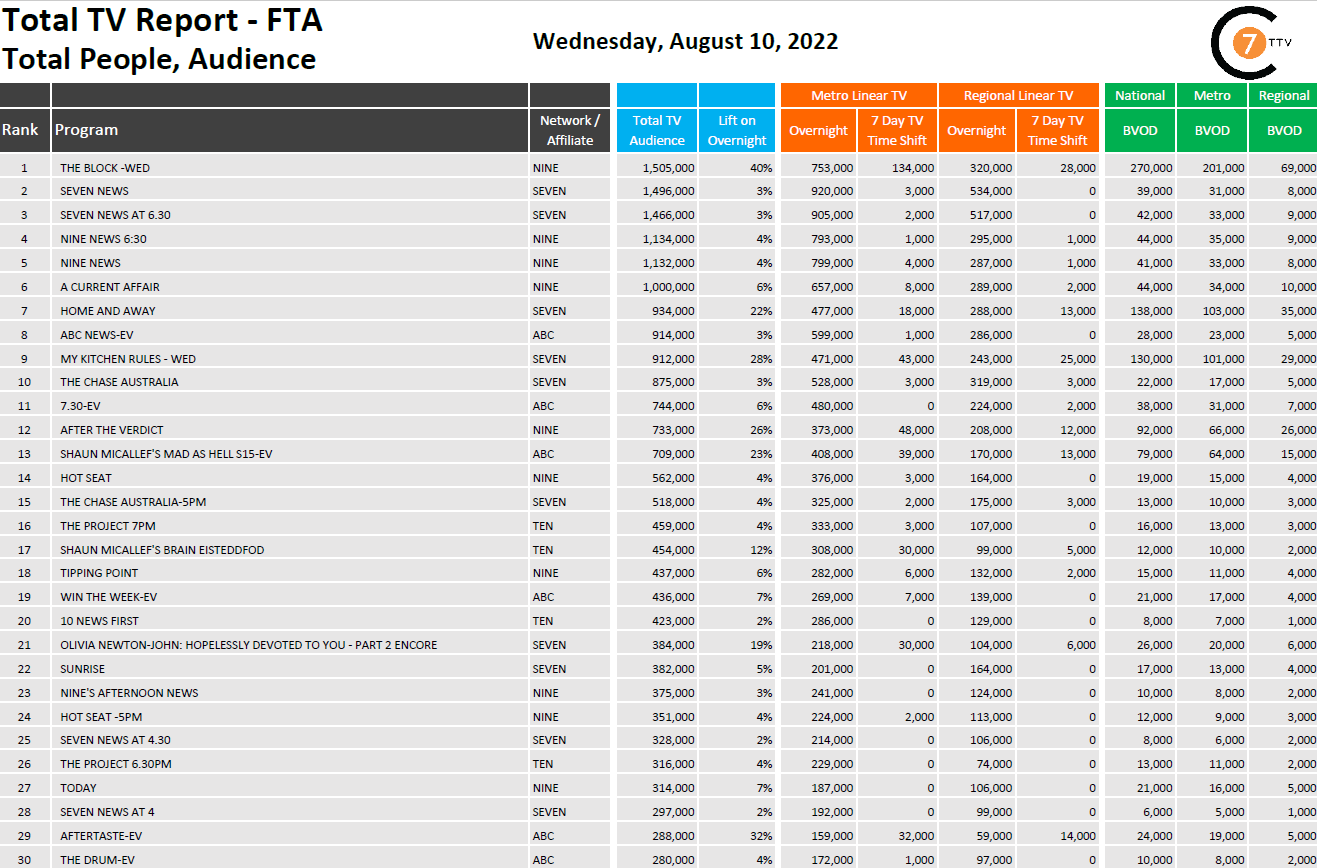Click the Program column header
Image resolution: width=1317 pixels, height=868 pixels.
(x=86, y=130)
